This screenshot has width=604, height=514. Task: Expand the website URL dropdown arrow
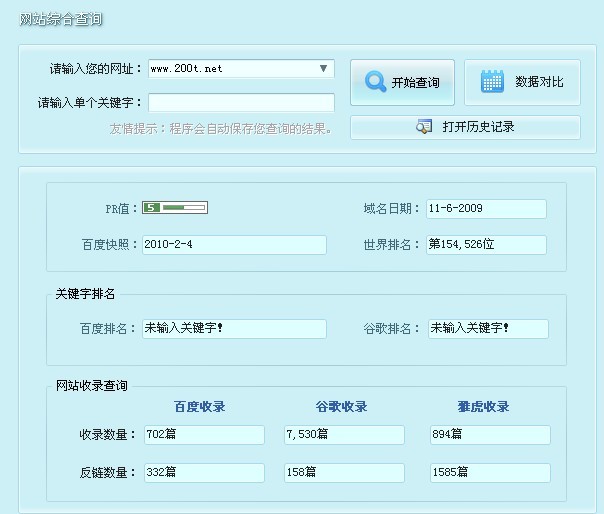coord(324,69)
